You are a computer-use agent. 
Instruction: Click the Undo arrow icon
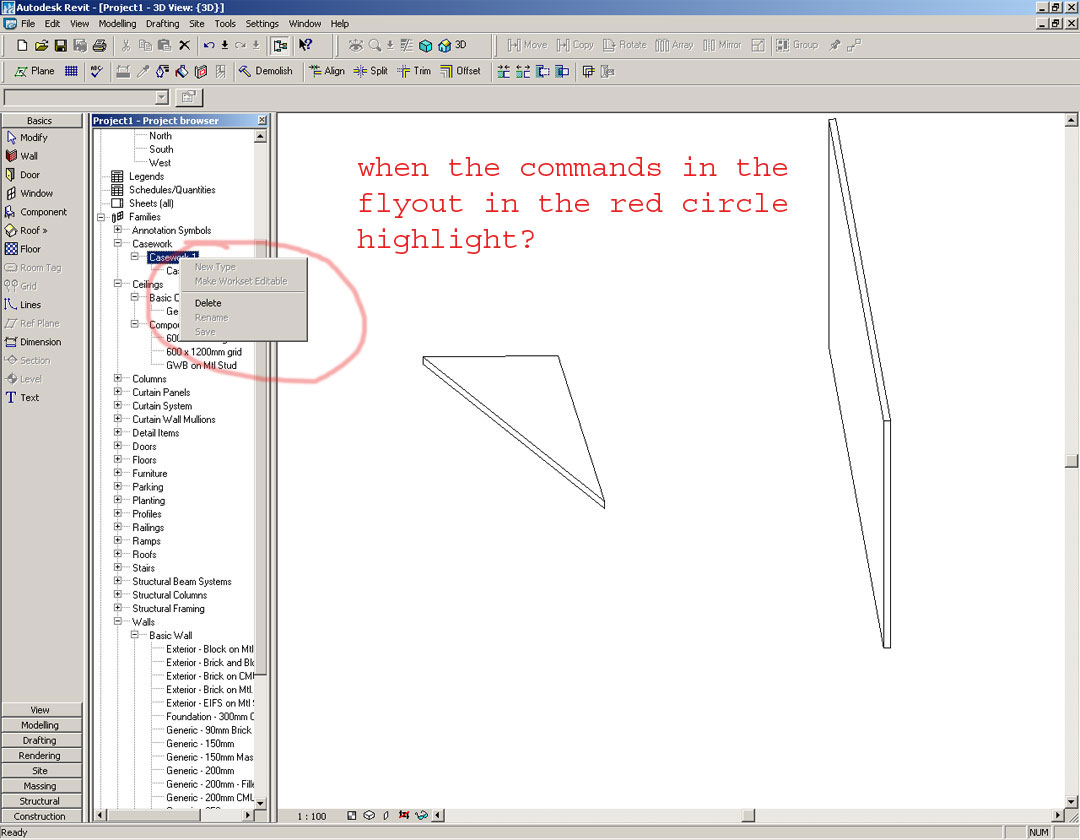209,45
